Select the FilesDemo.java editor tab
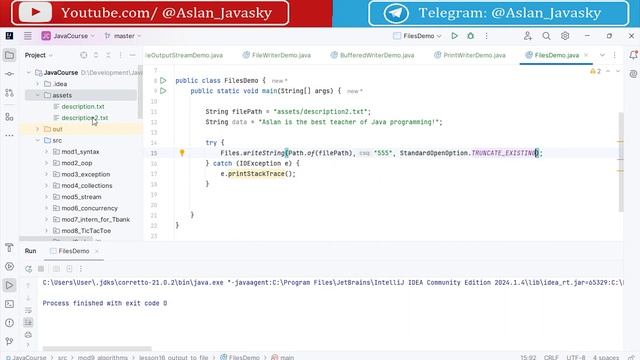The image size is (640, 360). (x=556, y=55)
